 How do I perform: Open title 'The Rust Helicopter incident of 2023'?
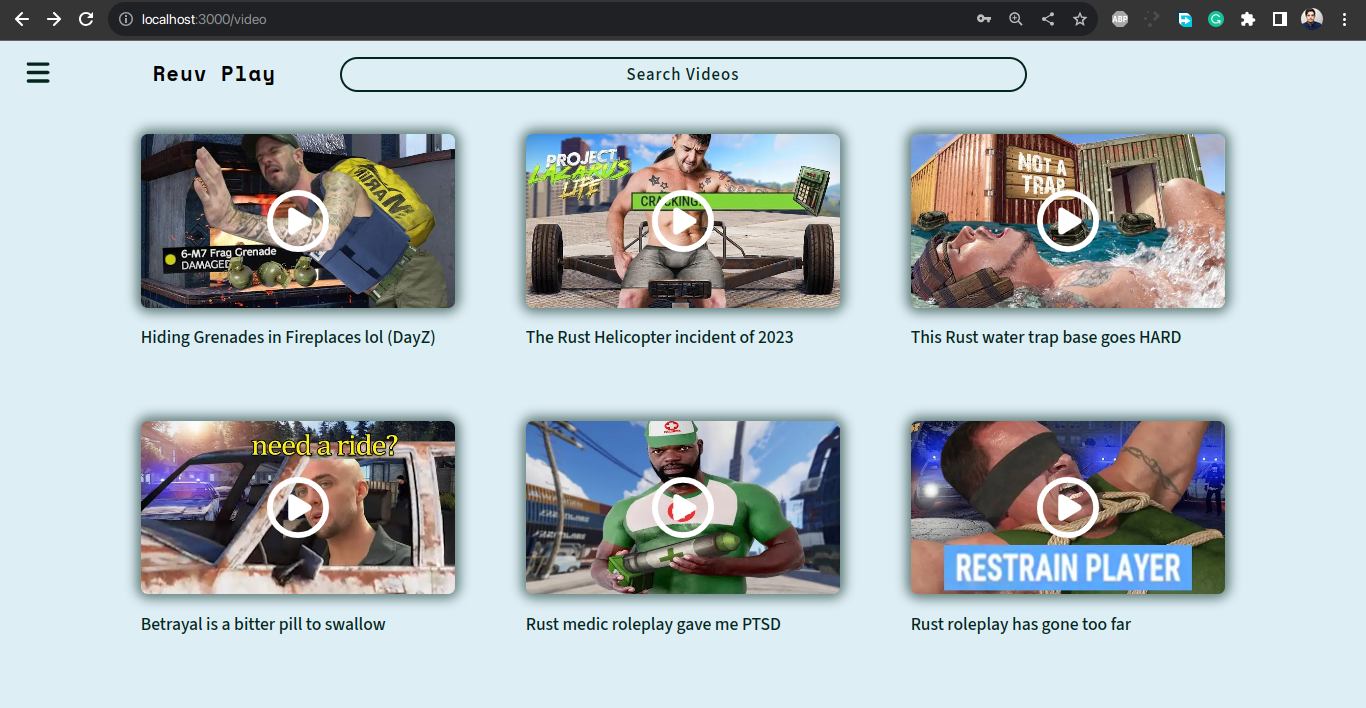(x=660, y=338)
